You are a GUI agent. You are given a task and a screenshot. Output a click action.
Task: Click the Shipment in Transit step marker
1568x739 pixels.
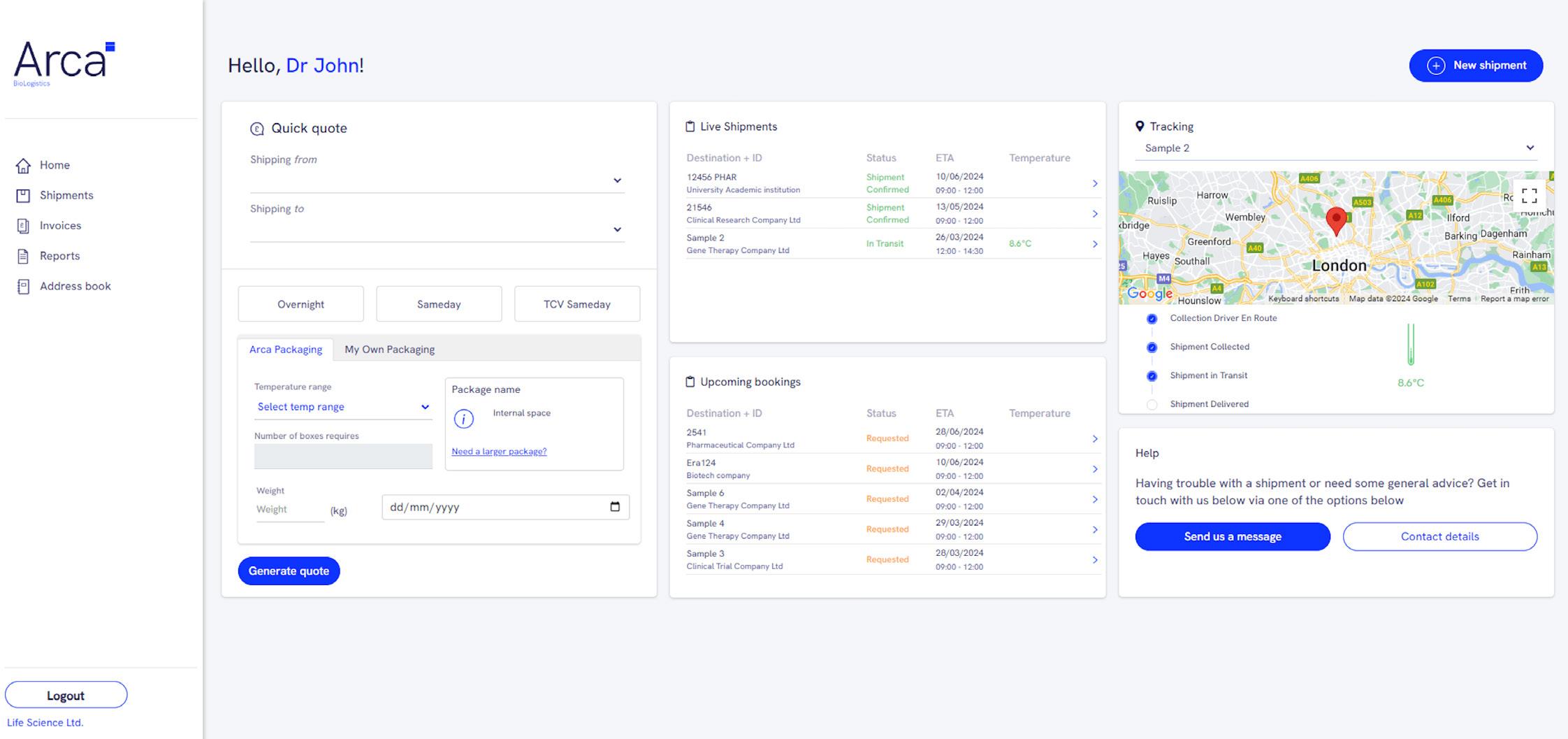(x=1152, y=376)
